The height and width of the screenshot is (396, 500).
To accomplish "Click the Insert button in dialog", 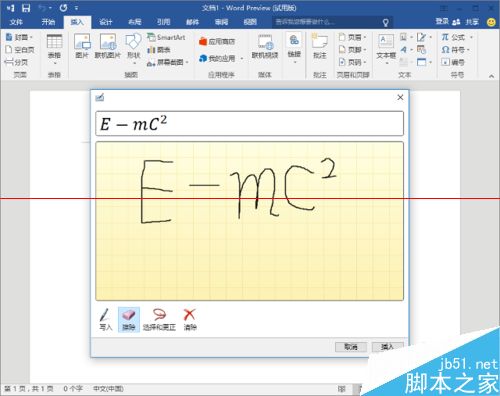I will click(387, 347).
